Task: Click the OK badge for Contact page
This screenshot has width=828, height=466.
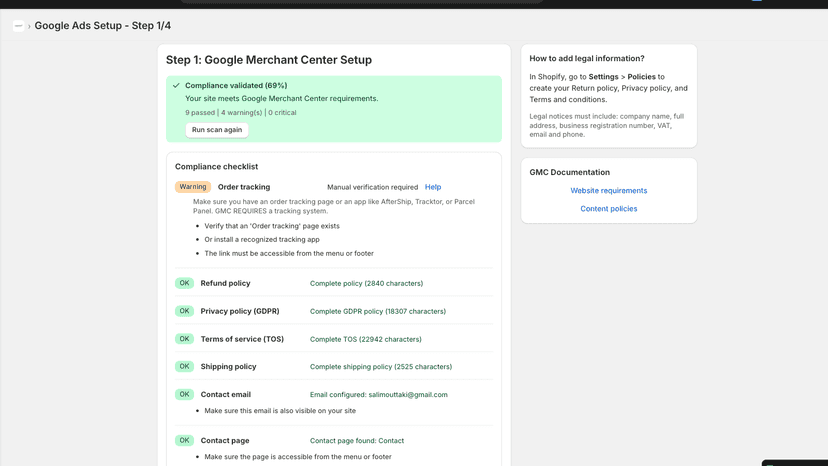Action: point(184,440)
